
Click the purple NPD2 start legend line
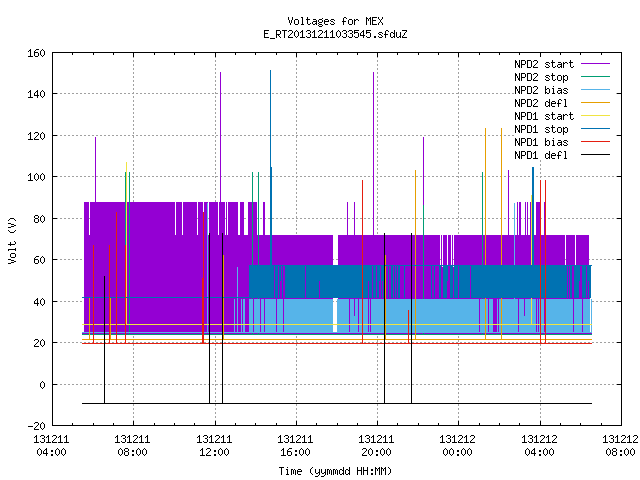point(595,64)
